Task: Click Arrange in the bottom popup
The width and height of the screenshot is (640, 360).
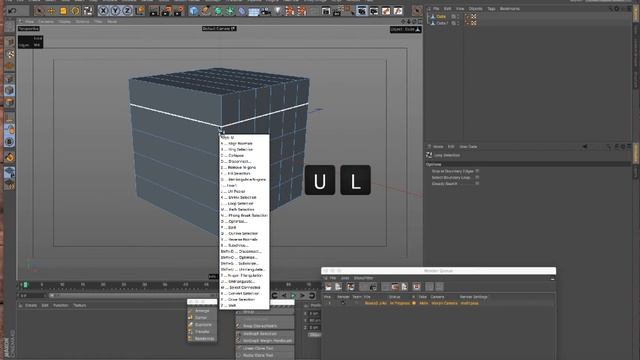Action: (202, 311)
